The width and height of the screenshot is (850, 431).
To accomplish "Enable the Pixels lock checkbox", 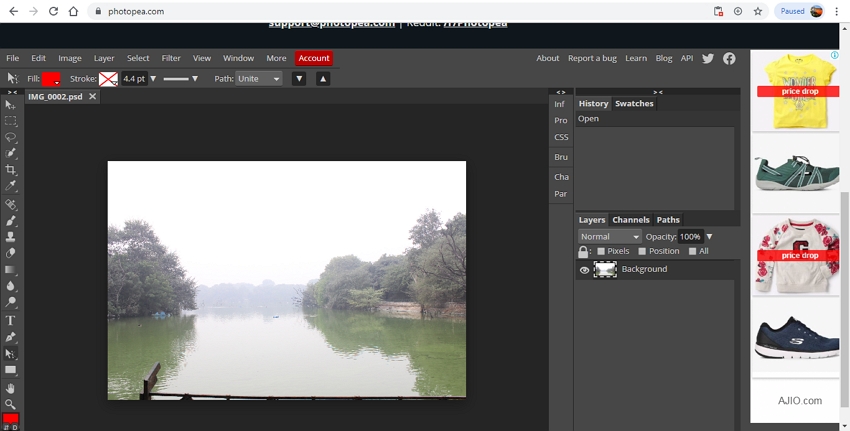I will (601, 251).
